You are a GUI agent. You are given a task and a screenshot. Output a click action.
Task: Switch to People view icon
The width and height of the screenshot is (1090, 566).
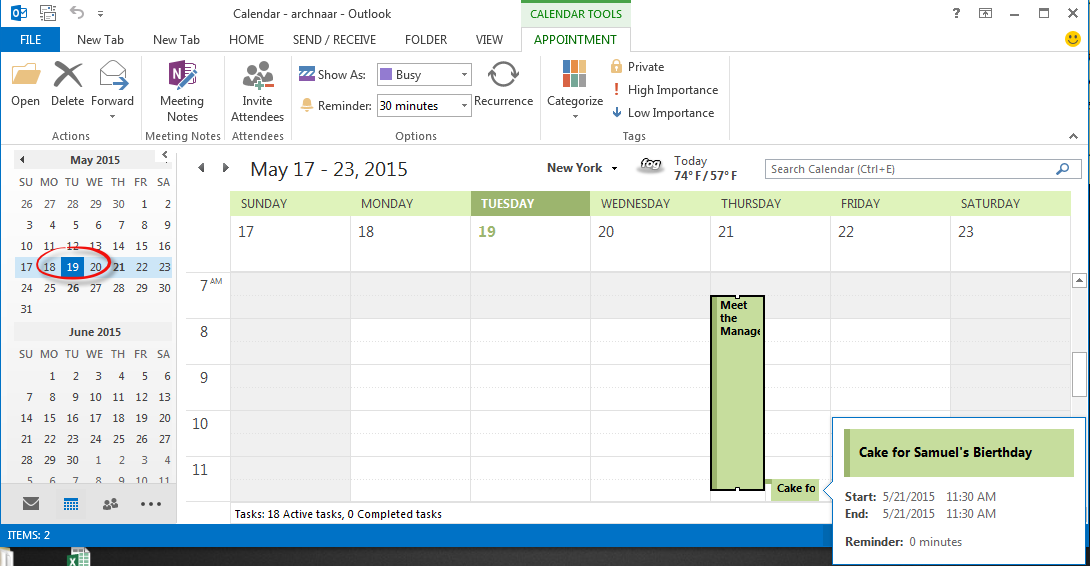110,504
